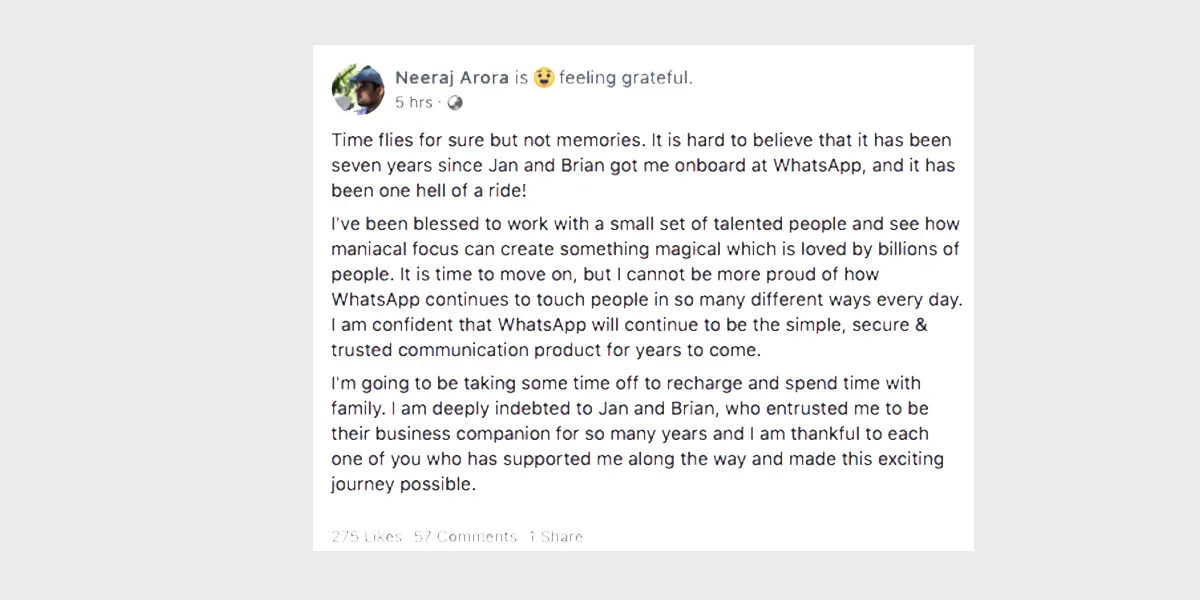1200x600 pixels.
Task: Click 'seven years since Jan and Brian' line
Action: coord(468,165)
